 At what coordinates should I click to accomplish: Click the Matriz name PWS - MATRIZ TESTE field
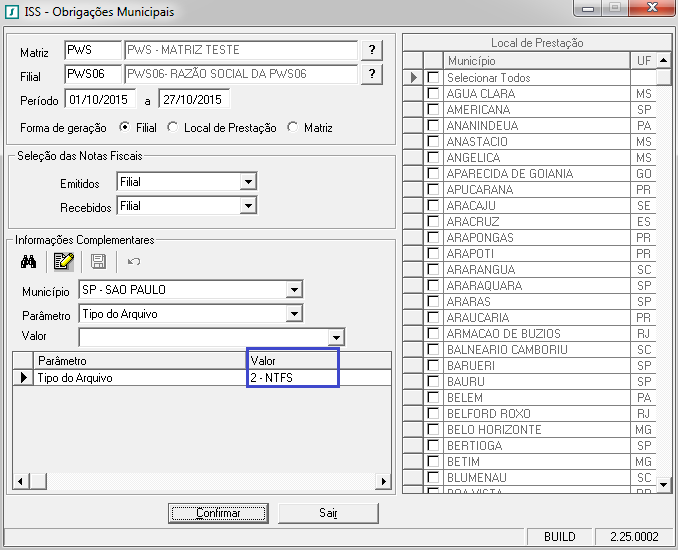tap(241, 50)
